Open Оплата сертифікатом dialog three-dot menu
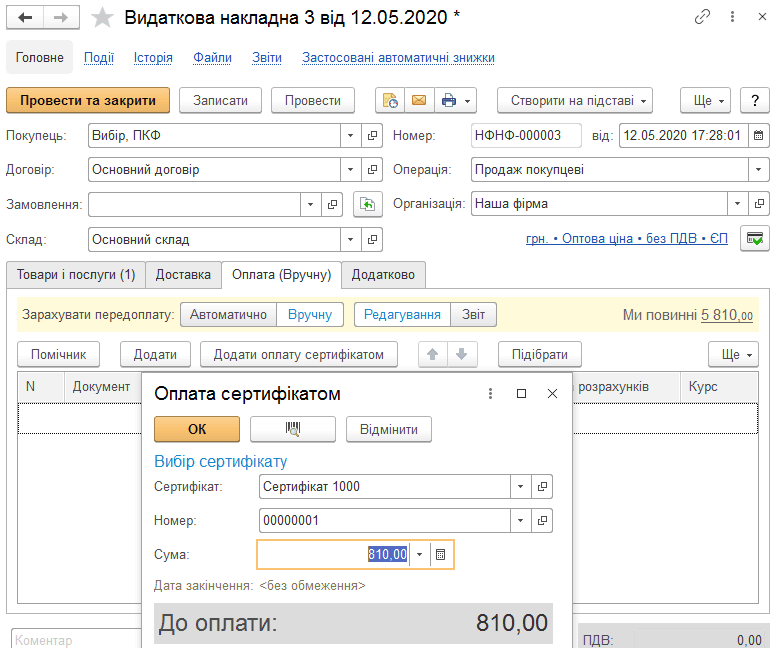This screenshot has height=648, width=773. (490, 394)
